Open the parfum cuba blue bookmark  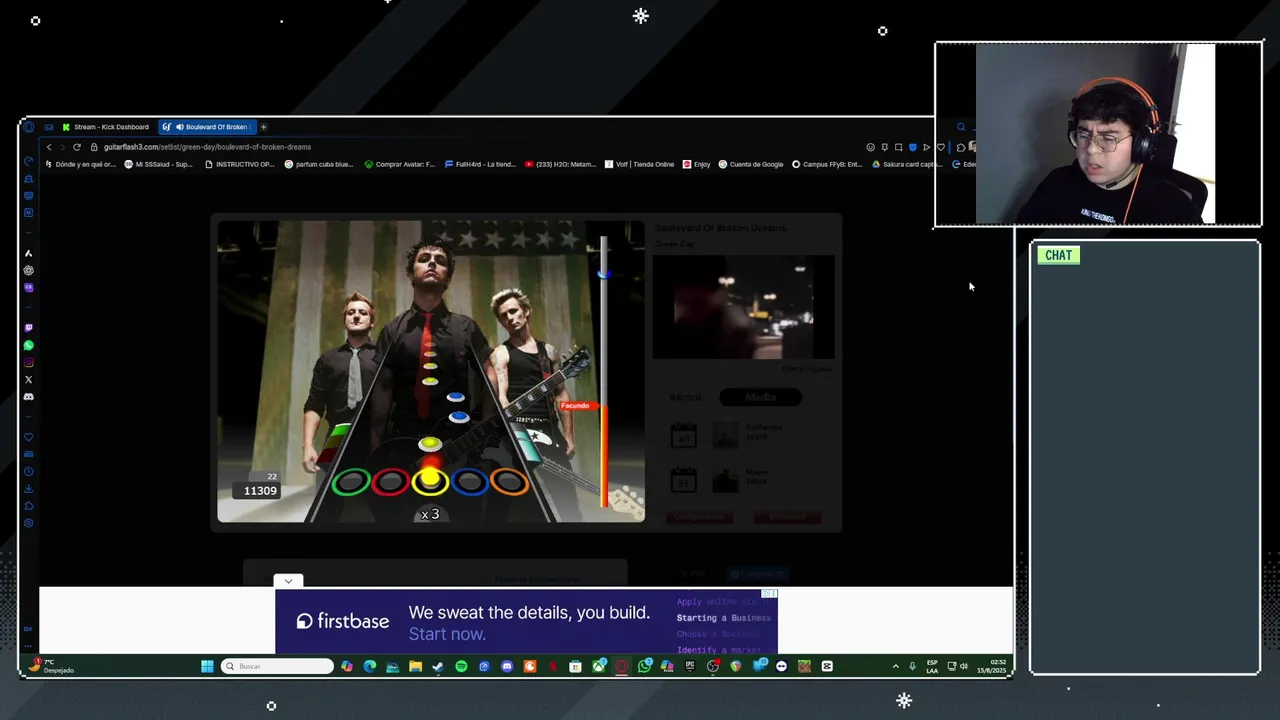pos(319,164)
